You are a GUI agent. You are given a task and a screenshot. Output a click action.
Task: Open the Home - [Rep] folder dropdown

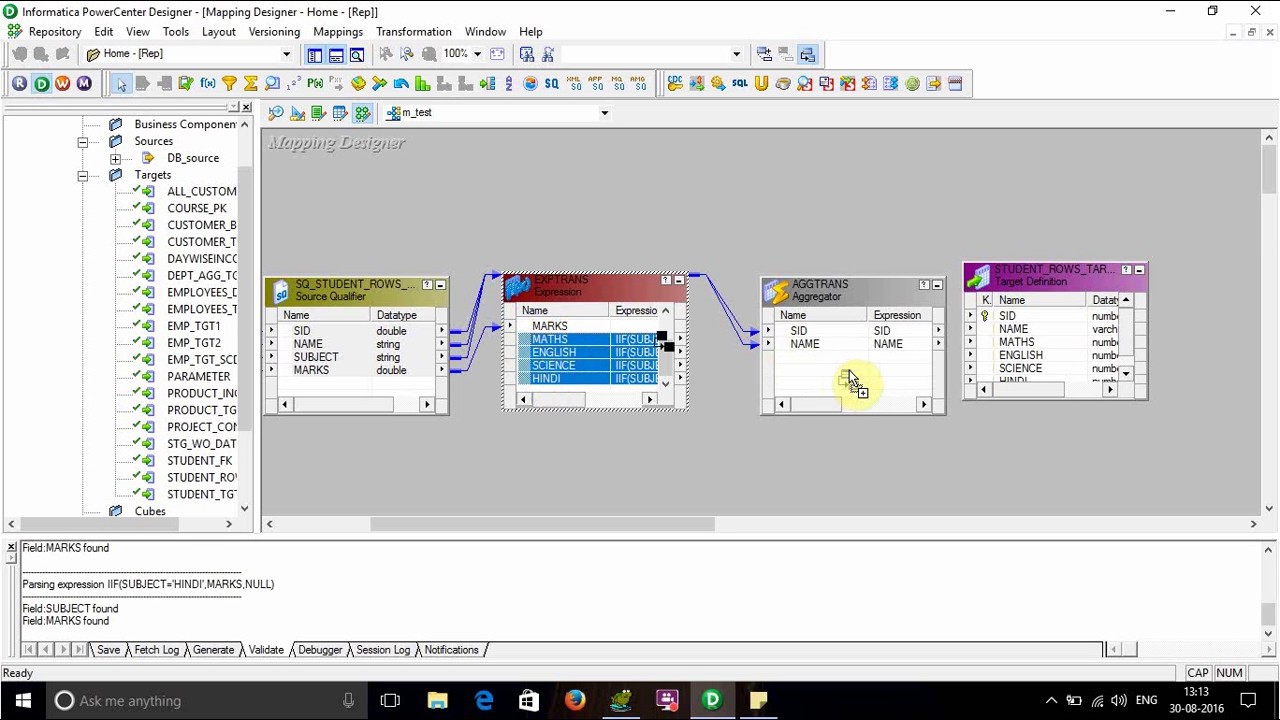[286, 54]
